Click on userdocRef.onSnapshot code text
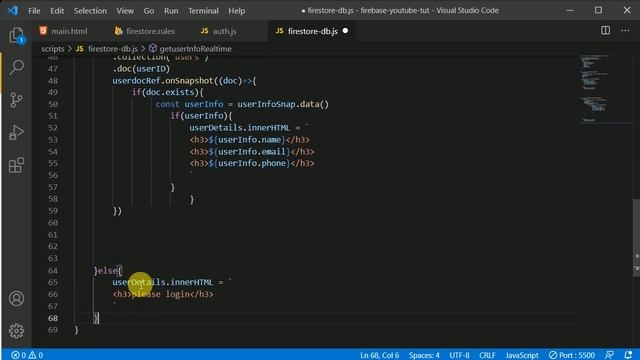The image size is (640, 360). (x=163, y=81)
